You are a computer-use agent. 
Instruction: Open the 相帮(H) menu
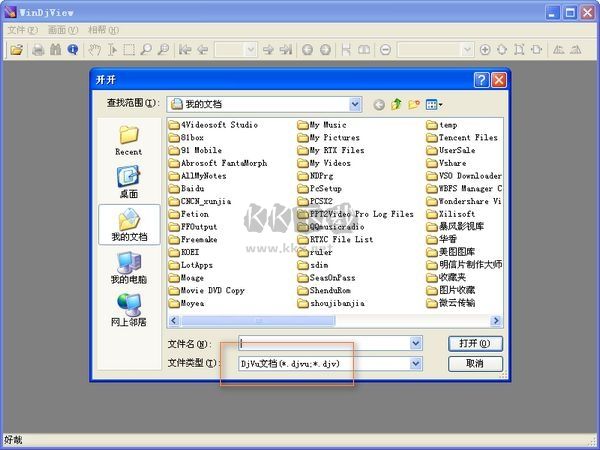103,30
